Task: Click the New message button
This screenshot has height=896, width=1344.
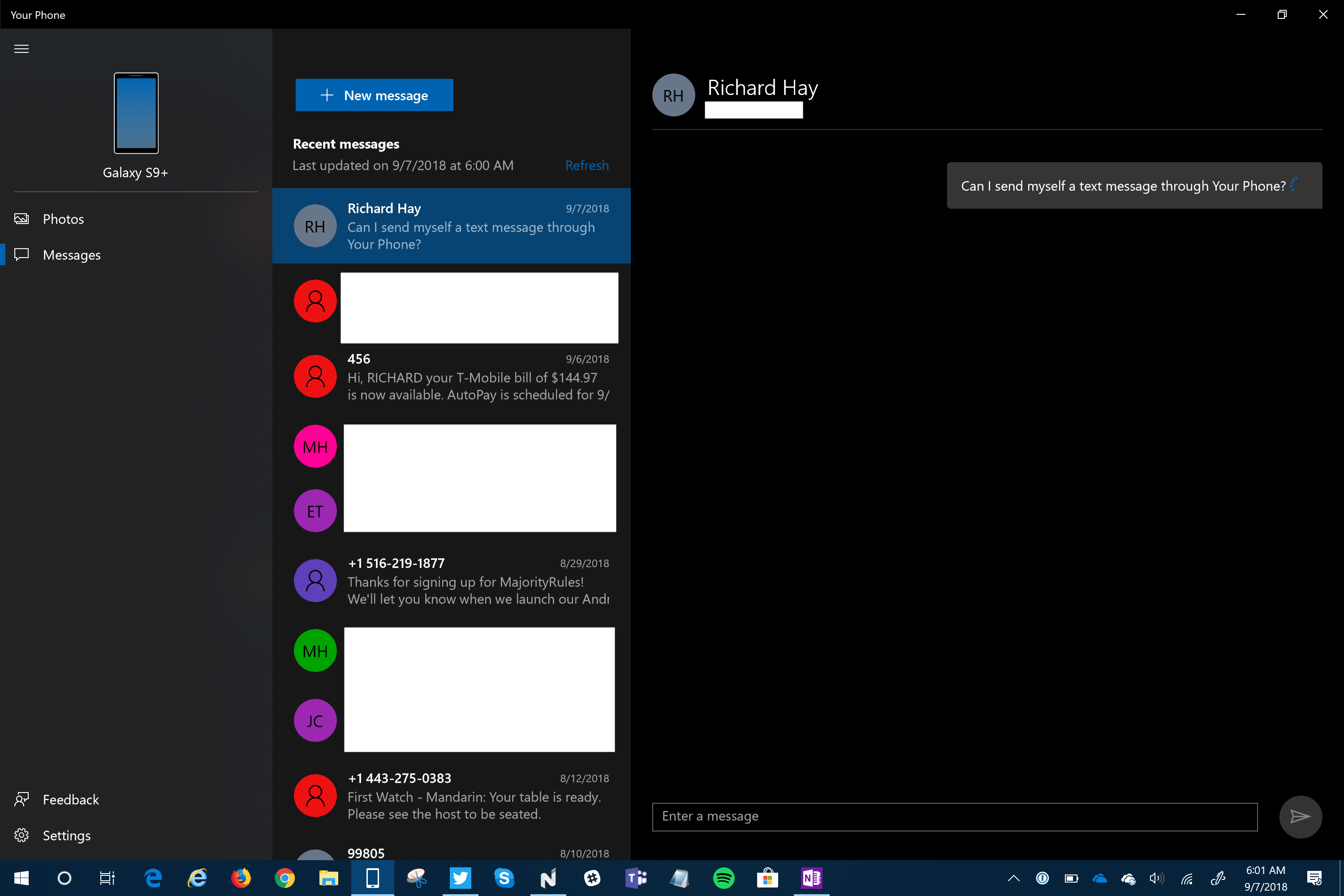Action: (x=374, y=95)
